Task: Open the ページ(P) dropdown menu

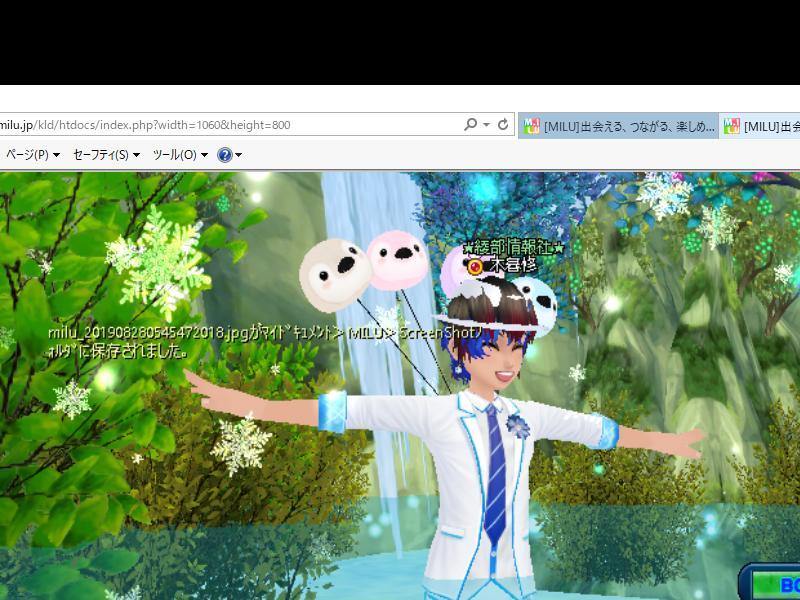Action: coord(32,155)
